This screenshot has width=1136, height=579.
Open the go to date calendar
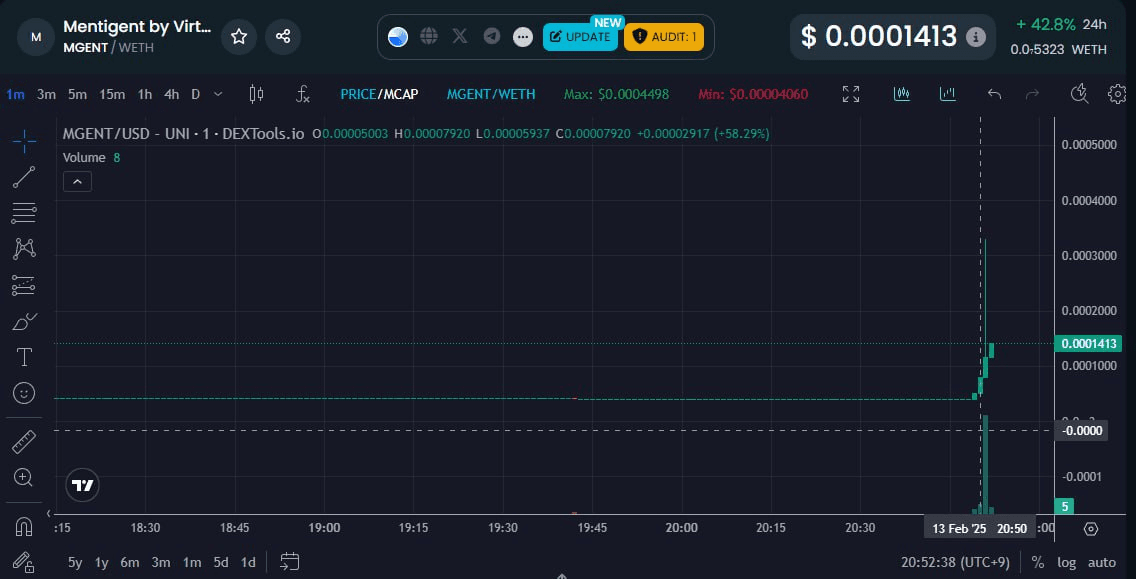(x=290, y=562)
